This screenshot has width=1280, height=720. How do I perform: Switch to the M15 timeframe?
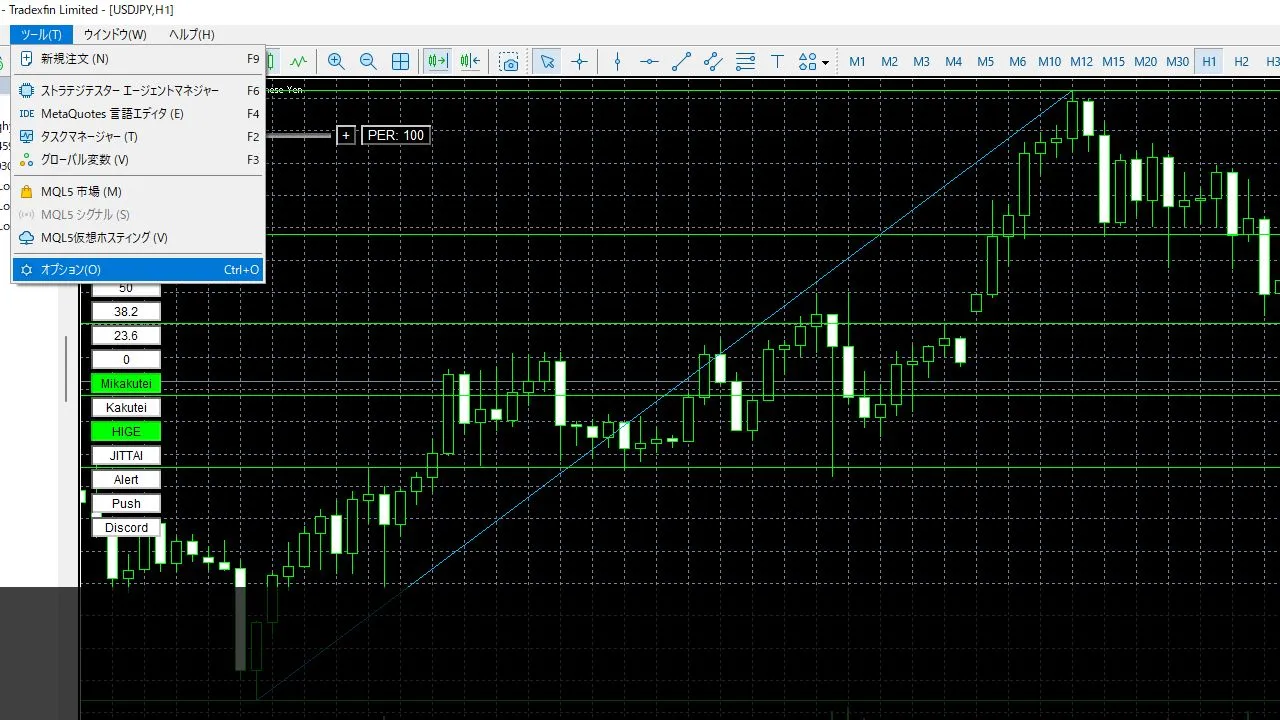[1113, 61]
